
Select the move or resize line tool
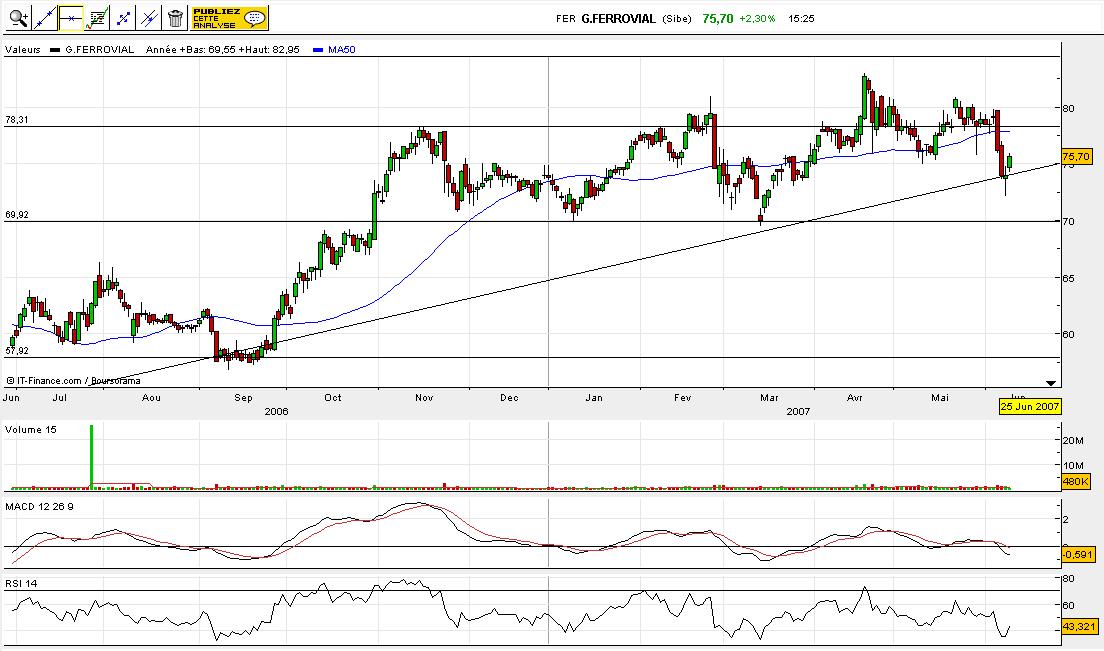123,18
